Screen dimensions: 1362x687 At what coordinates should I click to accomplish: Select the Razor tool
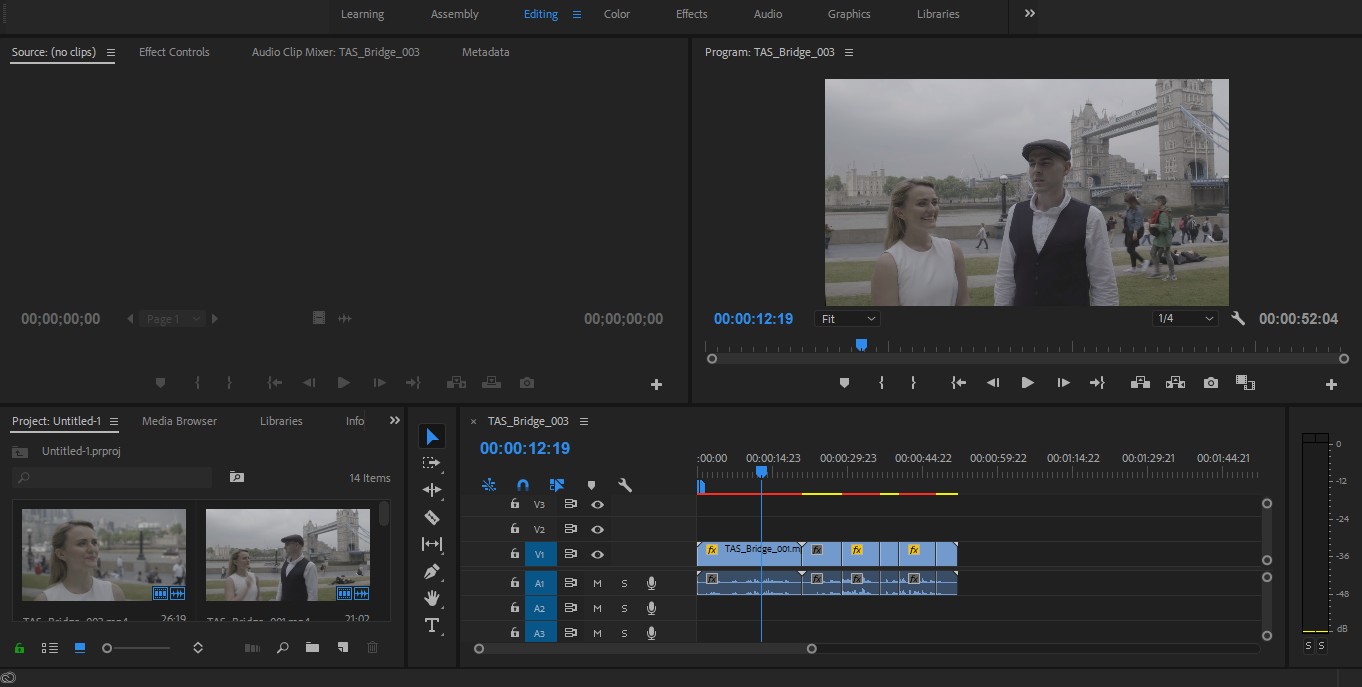coord(432,517)
